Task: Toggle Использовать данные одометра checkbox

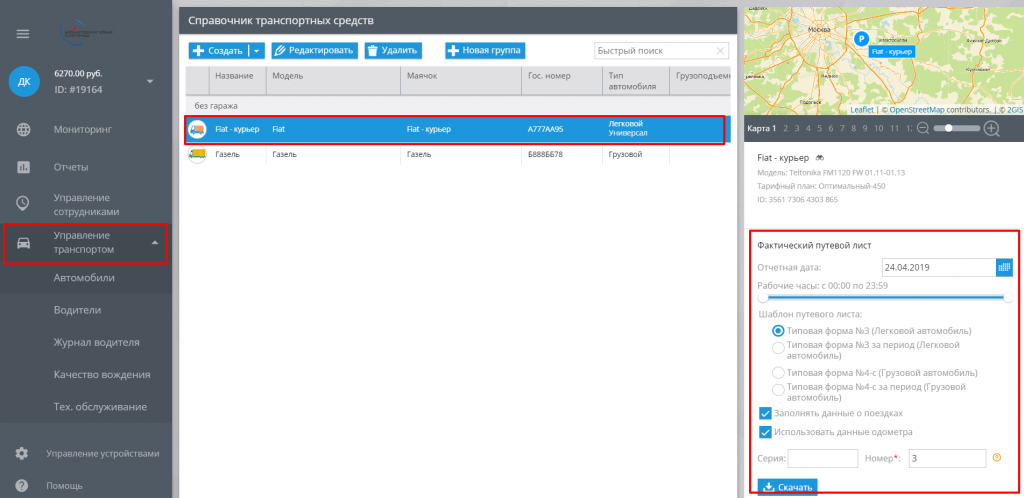Action: pyautogui.click(x=765, y=432)
